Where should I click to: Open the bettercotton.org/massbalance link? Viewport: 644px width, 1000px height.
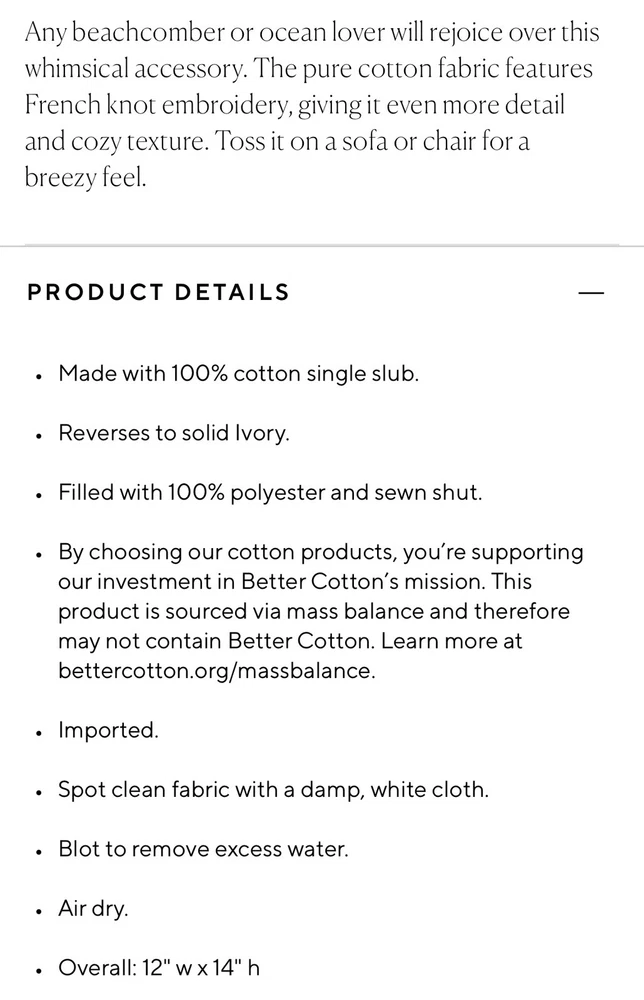click(217, 671)
